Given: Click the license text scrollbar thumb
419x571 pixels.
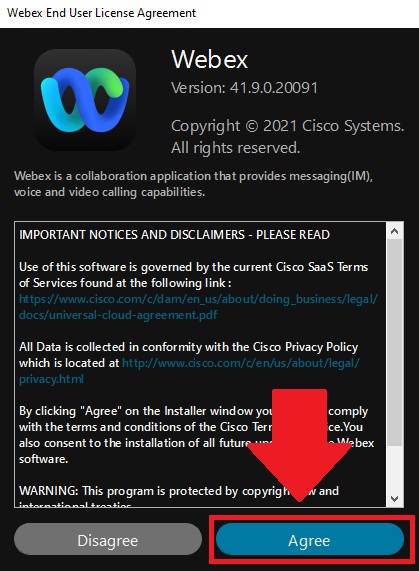Looking at the screenshot, I should [394, 342].
